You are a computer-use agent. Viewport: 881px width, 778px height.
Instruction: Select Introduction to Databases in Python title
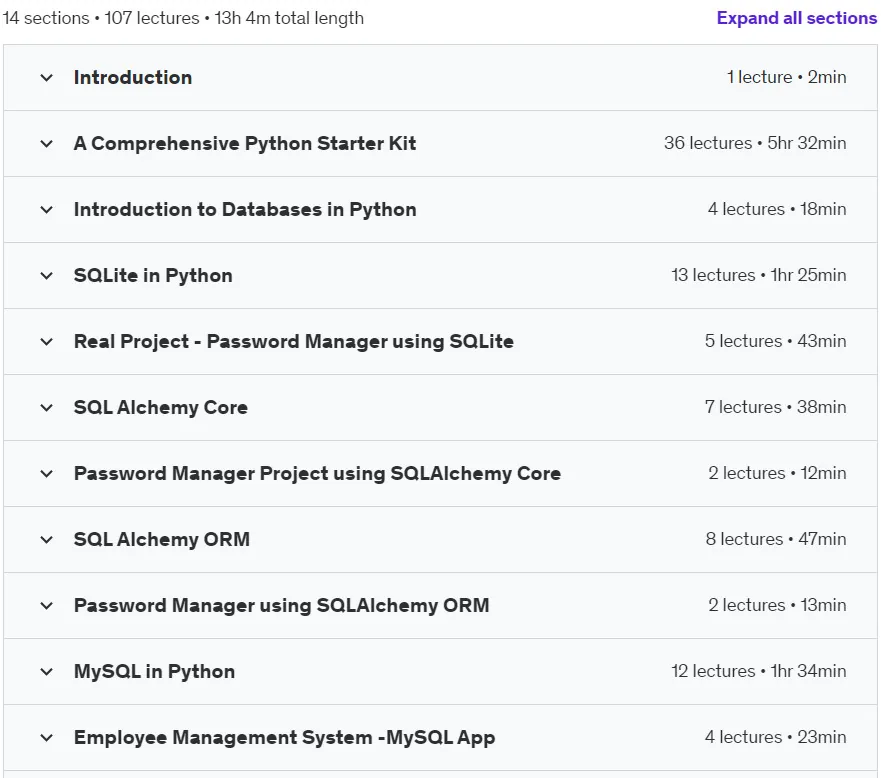[x=246, y=210]
